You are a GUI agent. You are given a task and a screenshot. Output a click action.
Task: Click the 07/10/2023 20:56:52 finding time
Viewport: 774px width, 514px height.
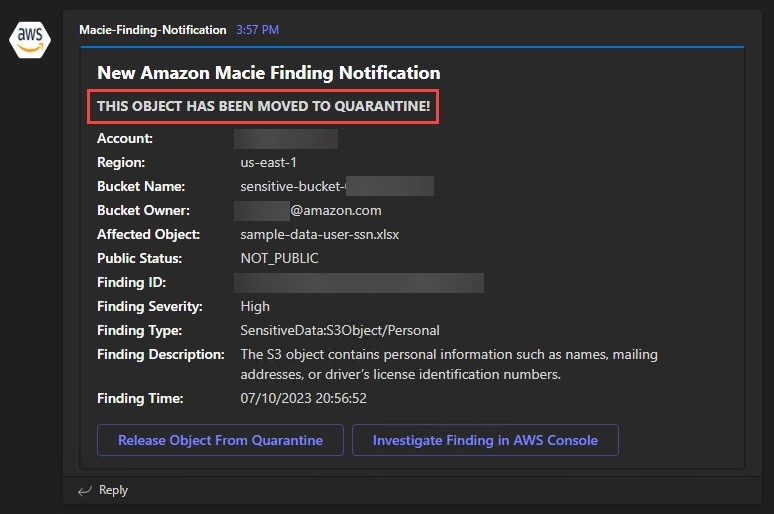(304, 398)
